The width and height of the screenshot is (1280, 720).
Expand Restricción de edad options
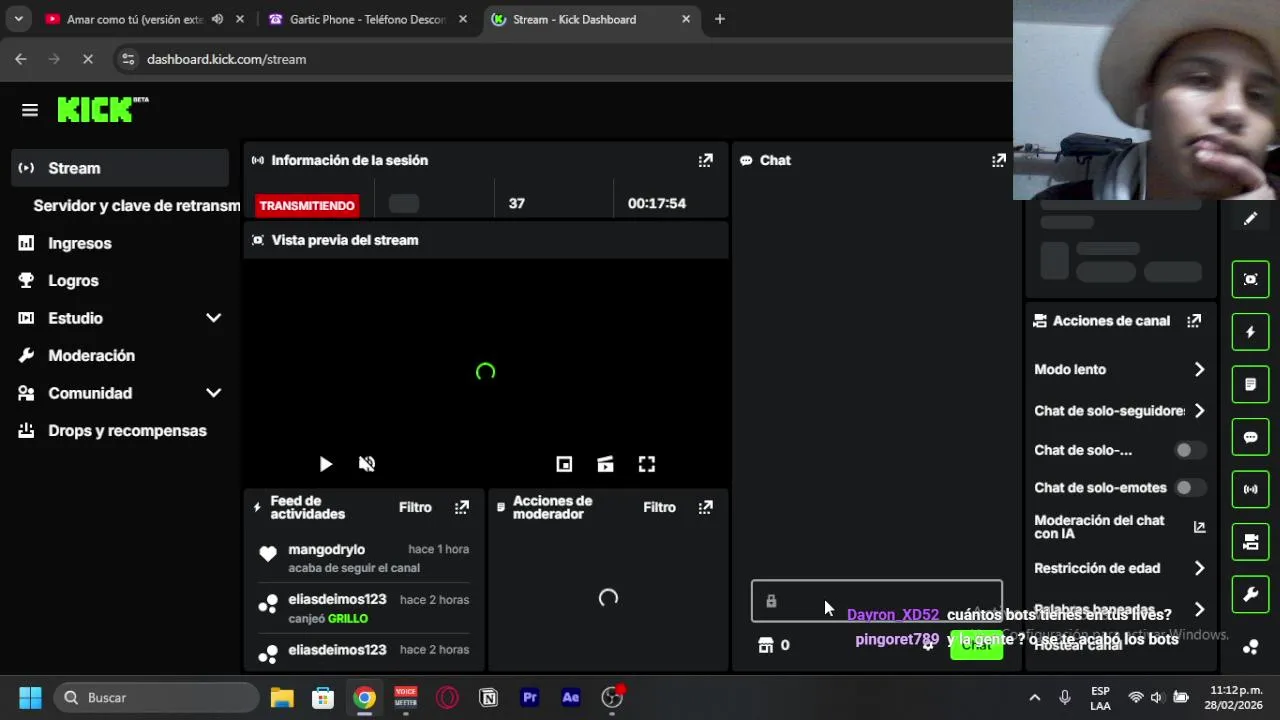point(1199,568)
